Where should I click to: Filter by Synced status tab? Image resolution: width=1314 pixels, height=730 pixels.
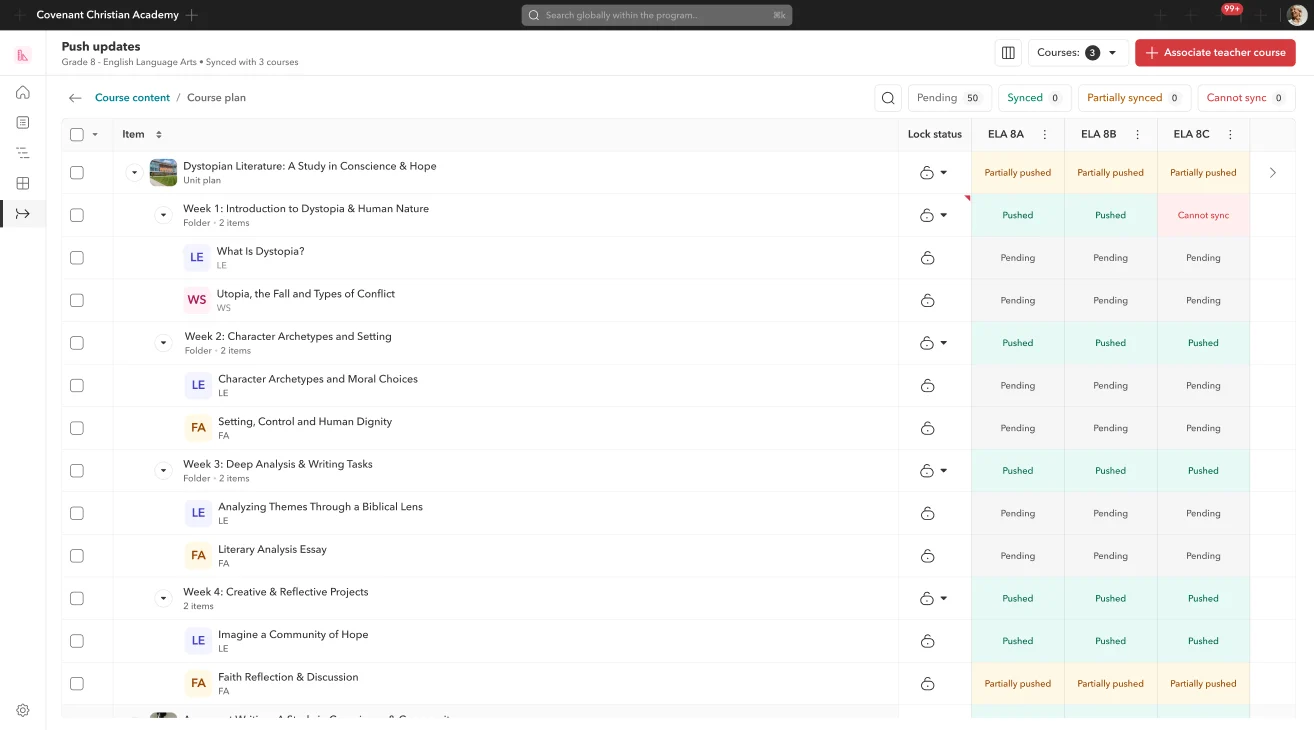[x=1033, y=98]
